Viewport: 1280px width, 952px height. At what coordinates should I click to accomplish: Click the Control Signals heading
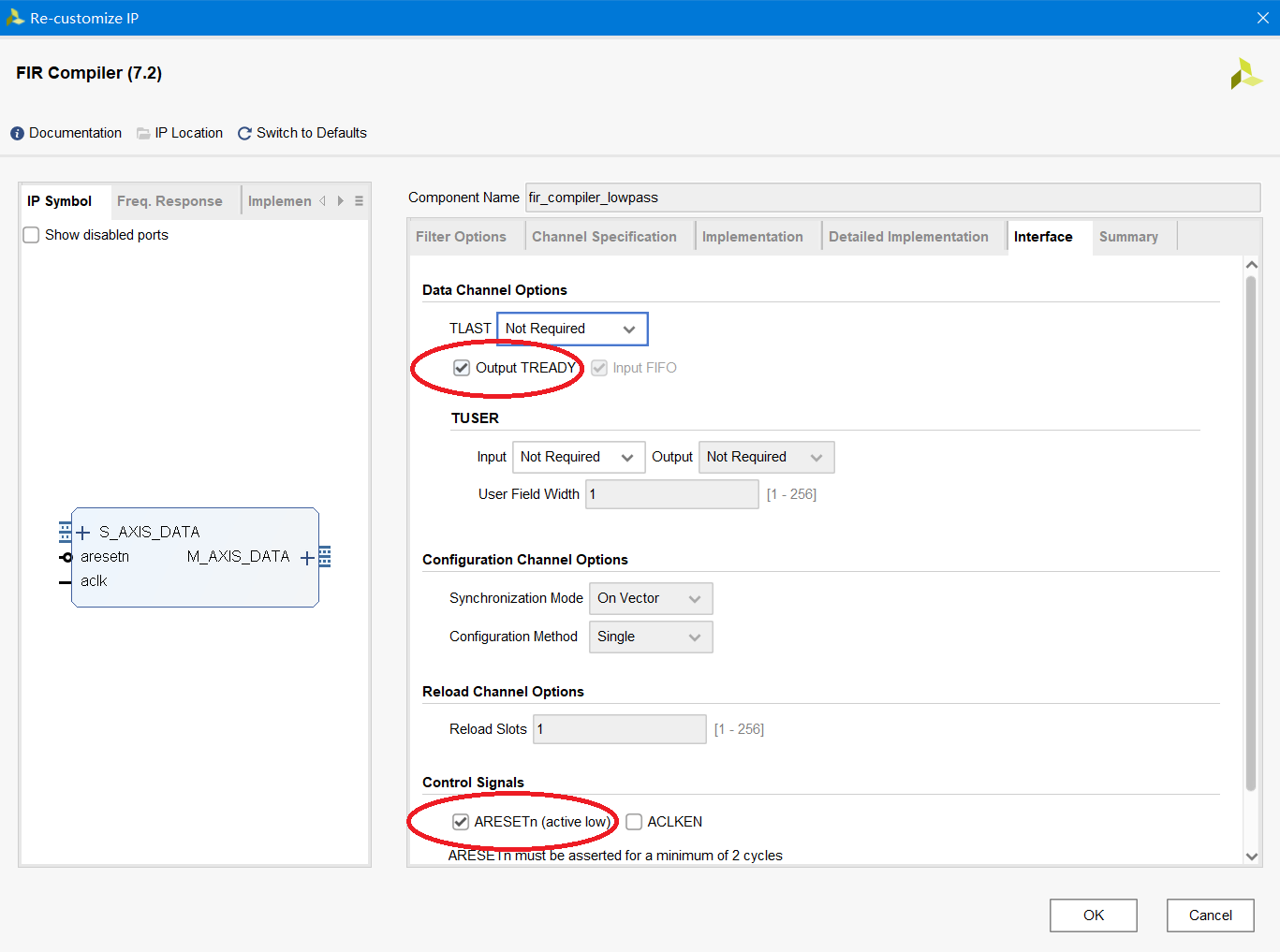[473, 783]
